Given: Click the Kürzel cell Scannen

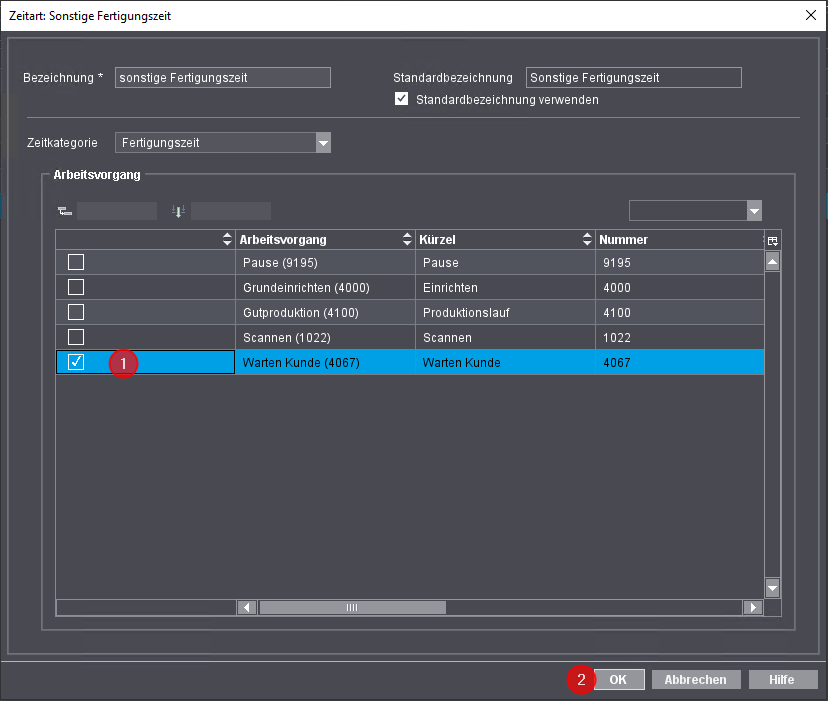Looking at the screenshot, I should 505,337.
